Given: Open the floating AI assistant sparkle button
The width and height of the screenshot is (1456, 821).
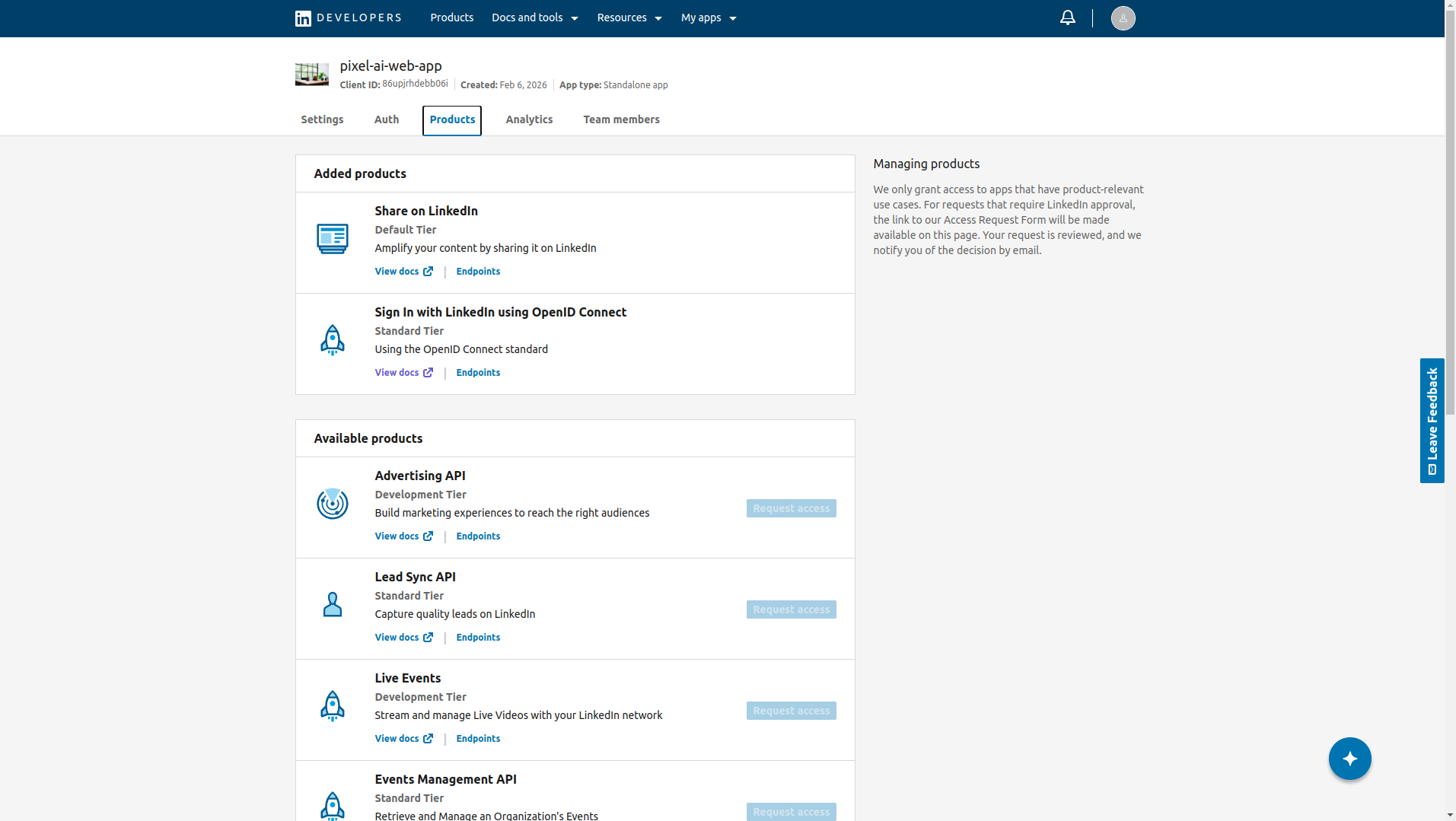Looking at the screenshot, I should 1349,759.
